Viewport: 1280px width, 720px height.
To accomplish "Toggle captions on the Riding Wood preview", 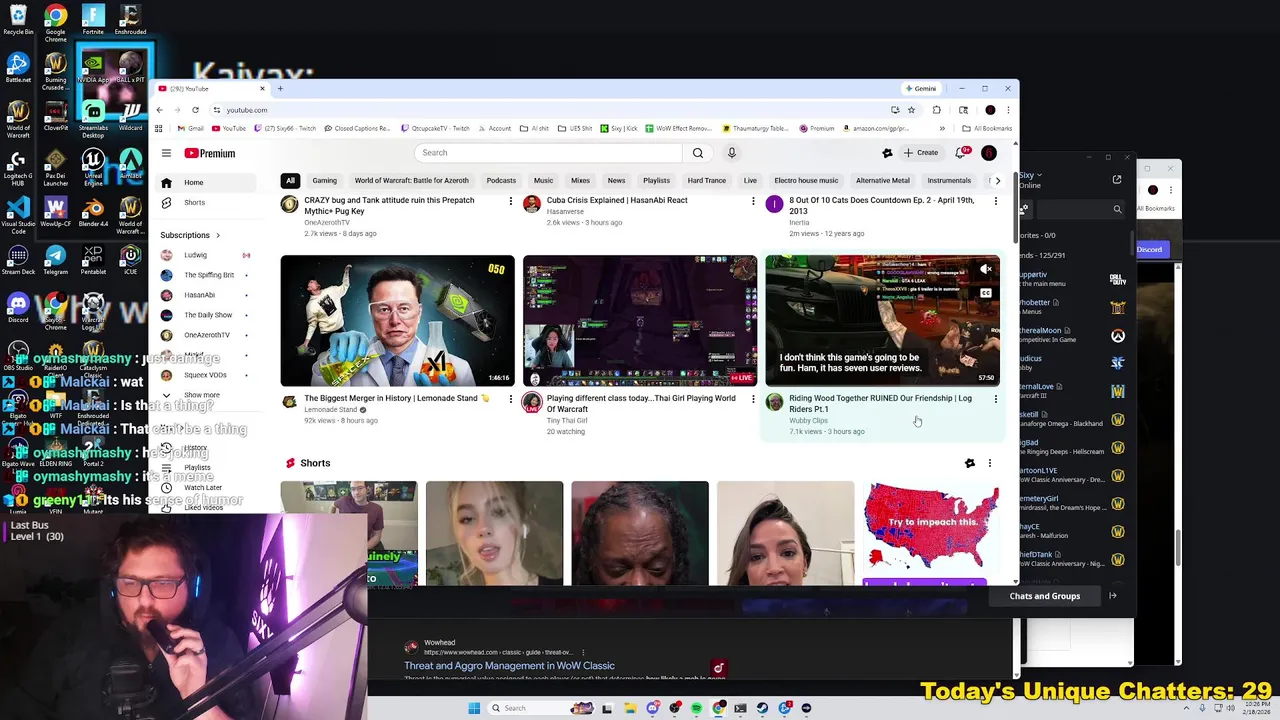I will (x=985, y=293).
